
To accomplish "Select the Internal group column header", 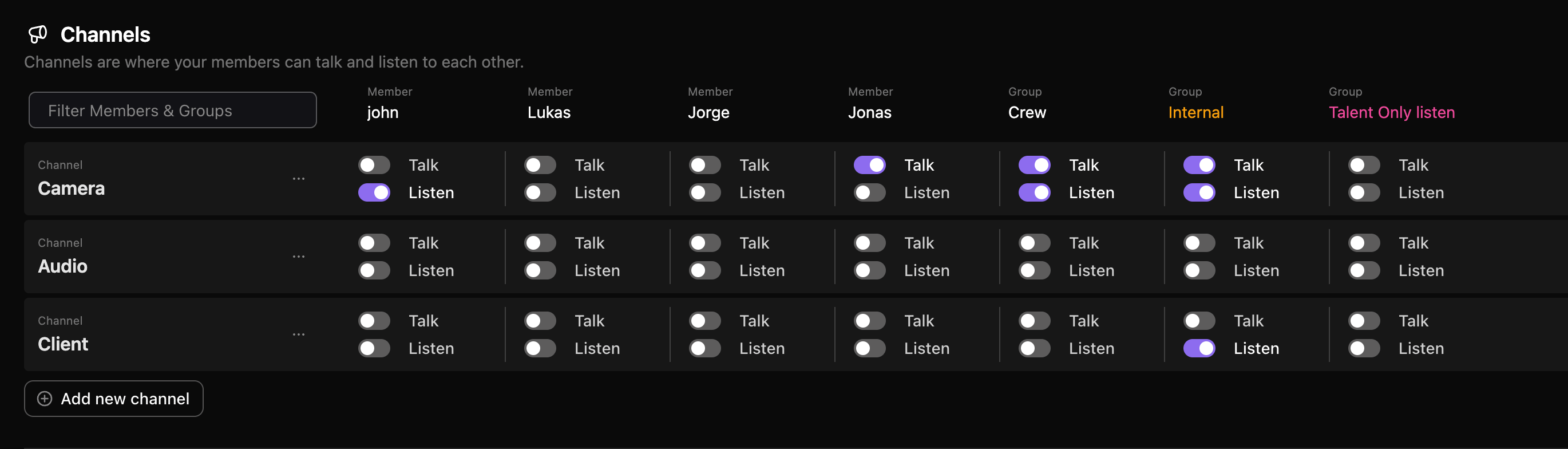I will pos(1196,112).
